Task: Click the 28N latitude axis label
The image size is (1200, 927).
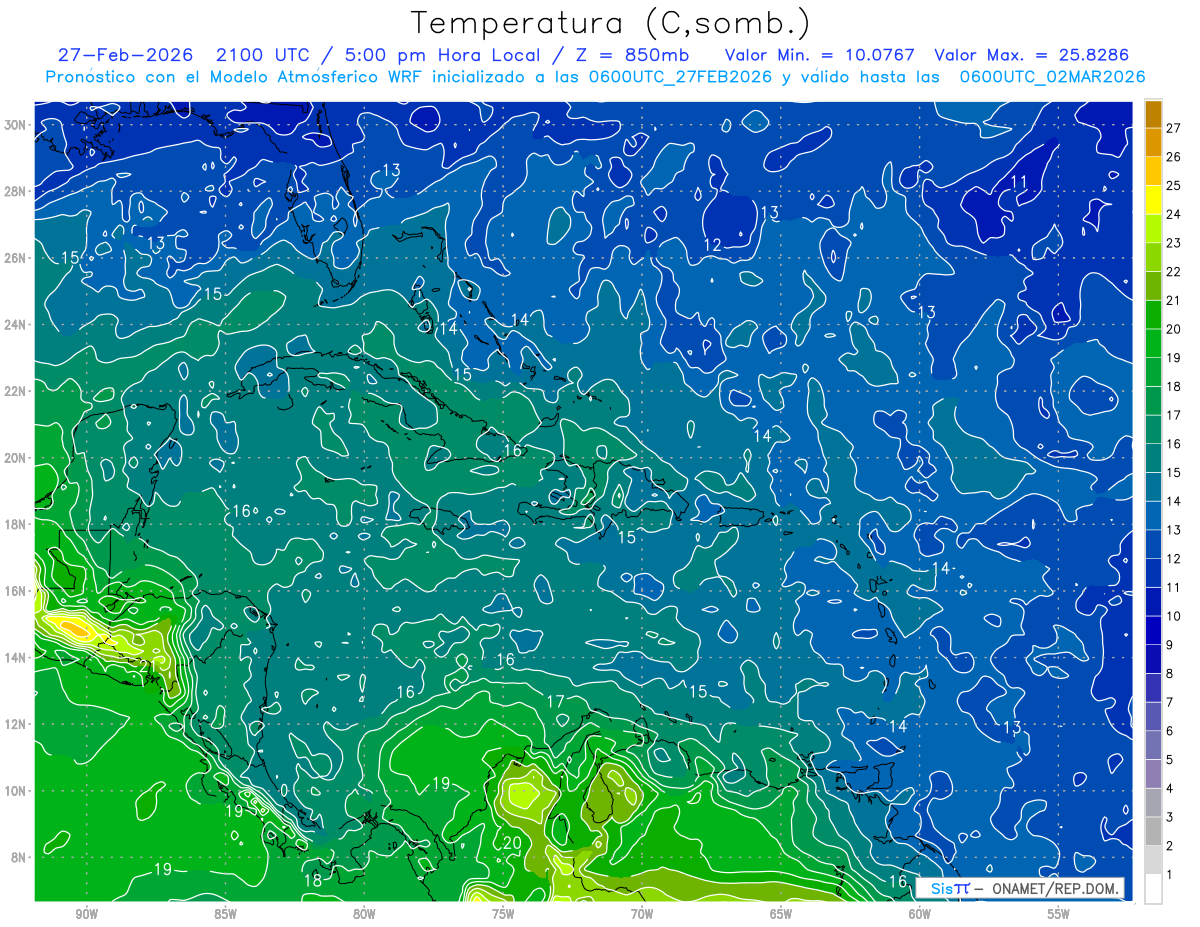Action: pos(16,191)
